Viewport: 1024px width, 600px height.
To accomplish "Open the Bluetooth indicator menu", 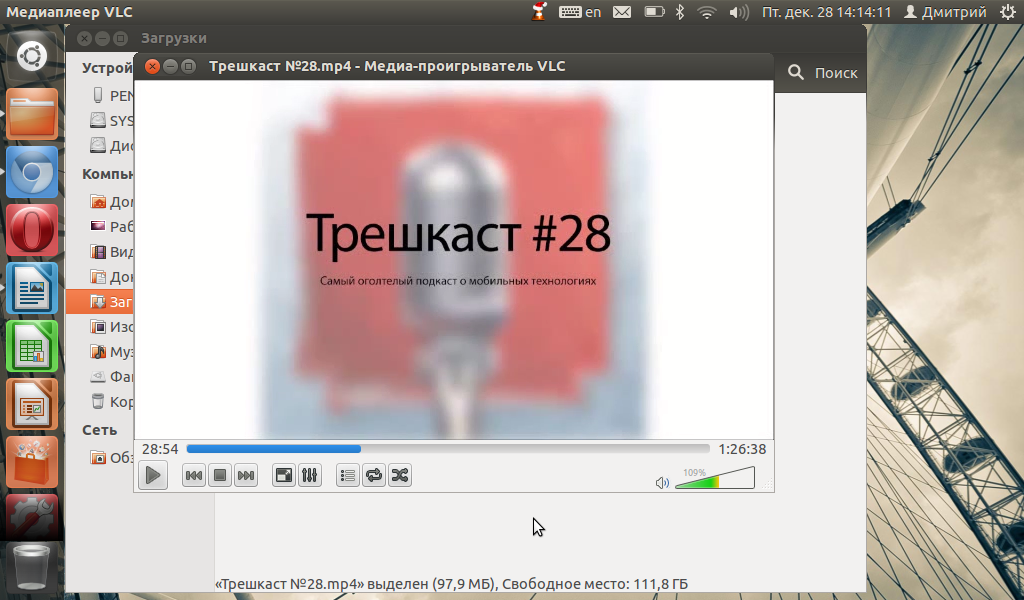I will coord(680,12).
